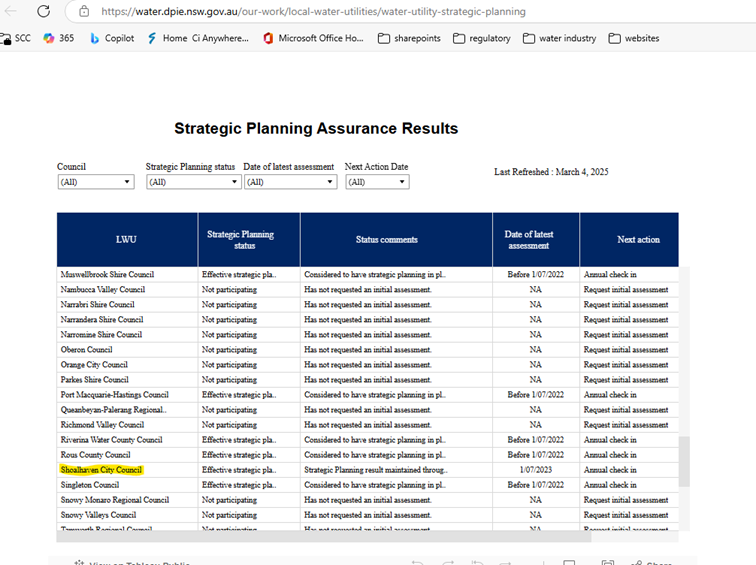
Task: Click Singleton Council's Before 1/07/2022 date cell
Action: [536, 484]
